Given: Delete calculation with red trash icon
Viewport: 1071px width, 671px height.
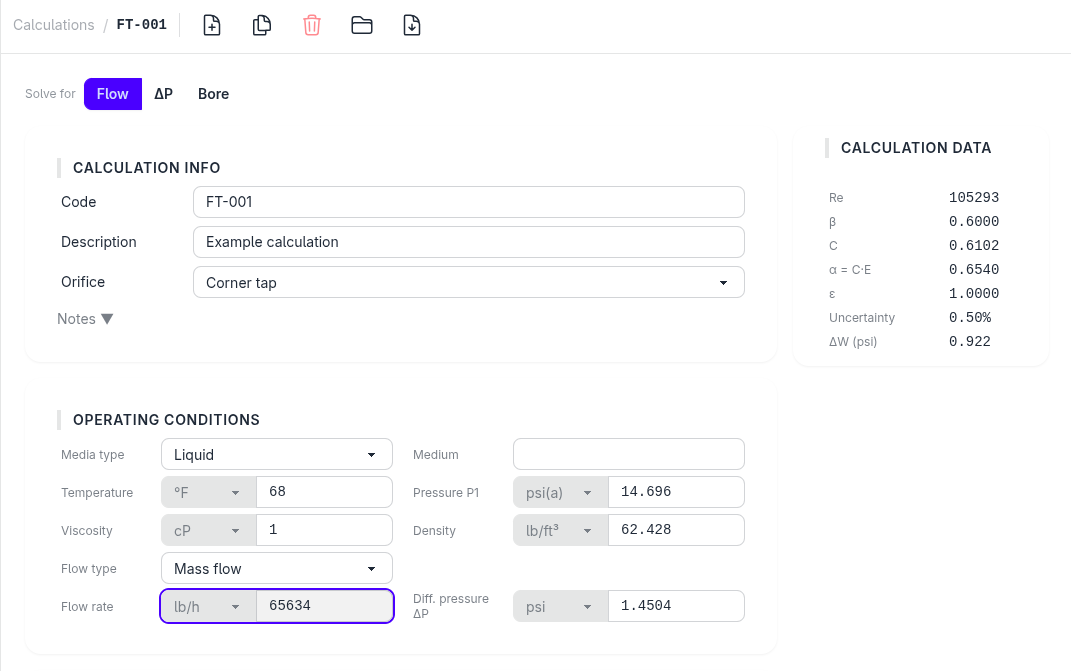Looking at the screenshot, I should click(311, 25).
